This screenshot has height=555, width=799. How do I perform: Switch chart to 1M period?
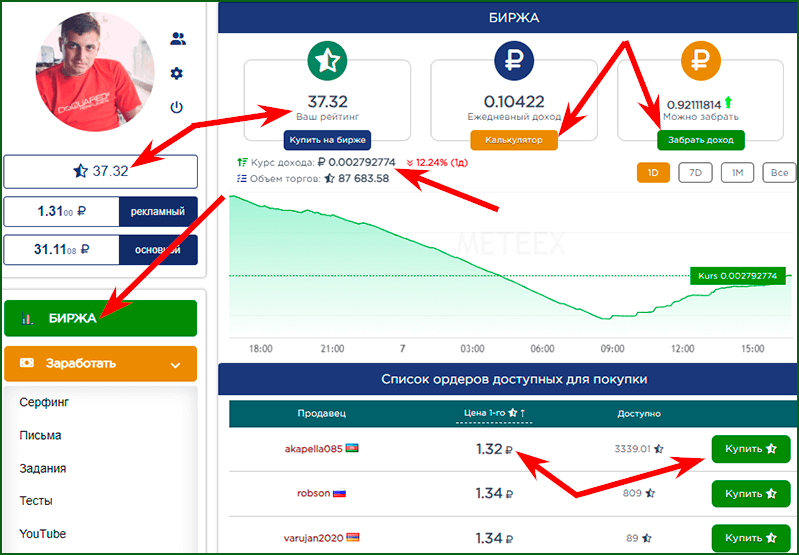(737, 173)
